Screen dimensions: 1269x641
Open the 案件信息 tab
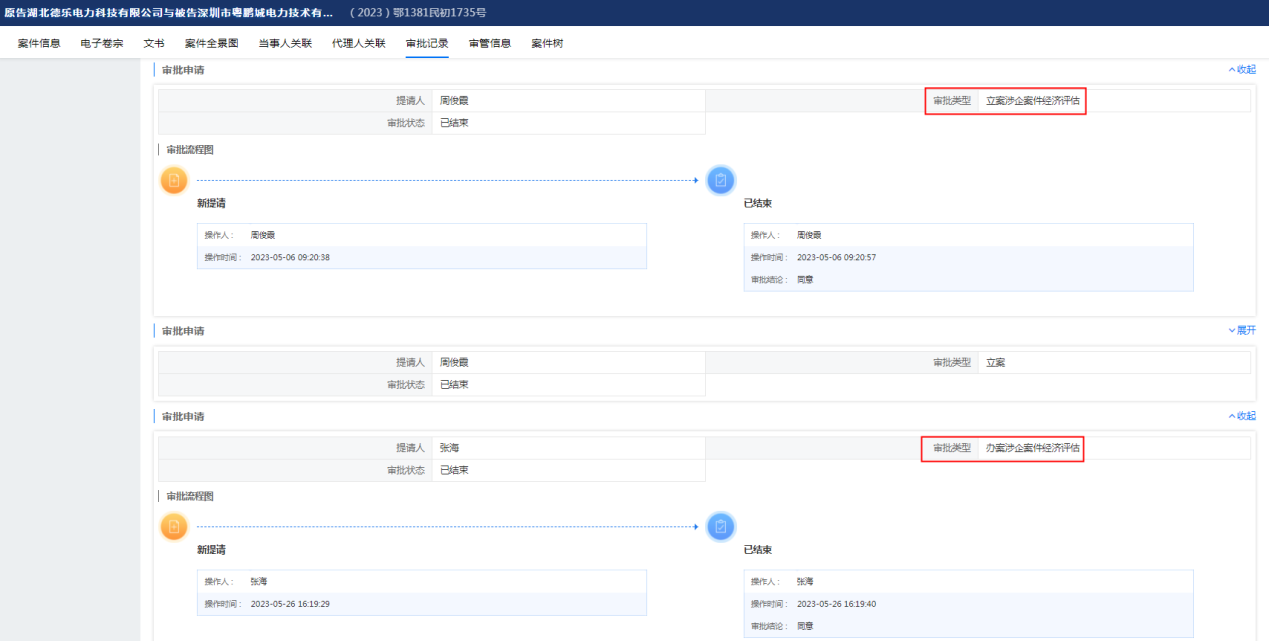[39, 44]
